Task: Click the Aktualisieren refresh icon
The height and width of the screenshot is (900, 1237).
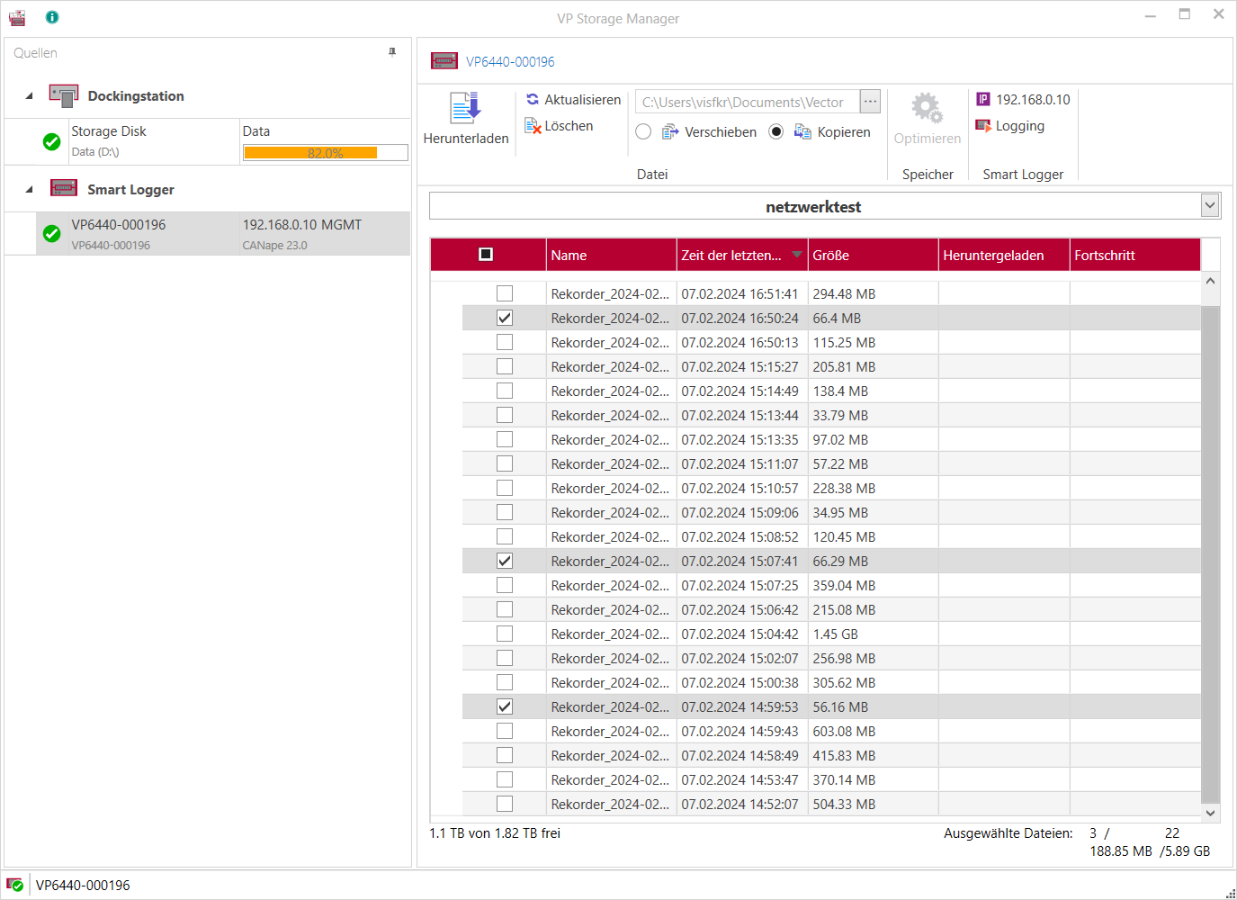Action: coord(533,100)
